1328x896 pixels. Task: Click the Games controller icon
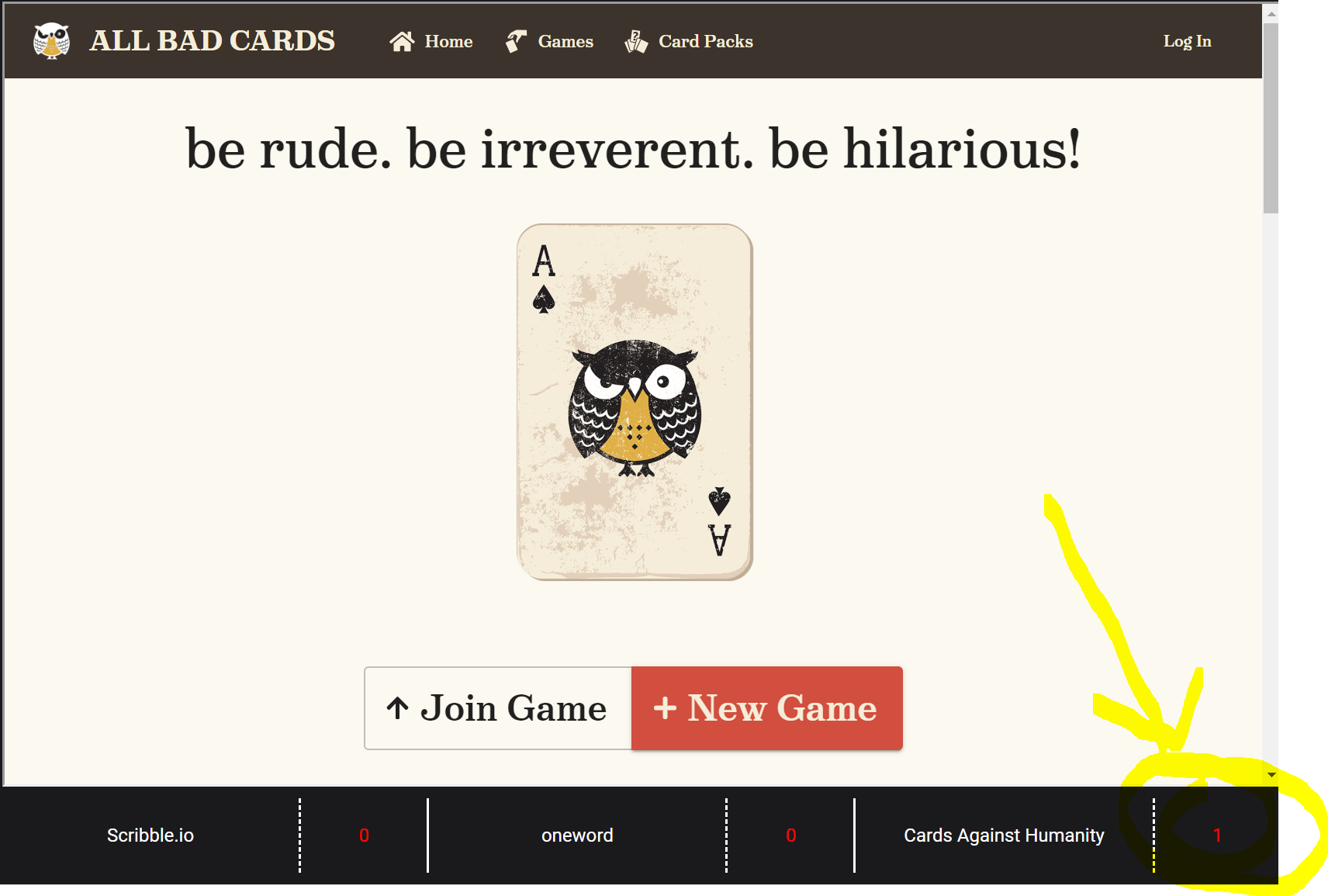[516, 41]
